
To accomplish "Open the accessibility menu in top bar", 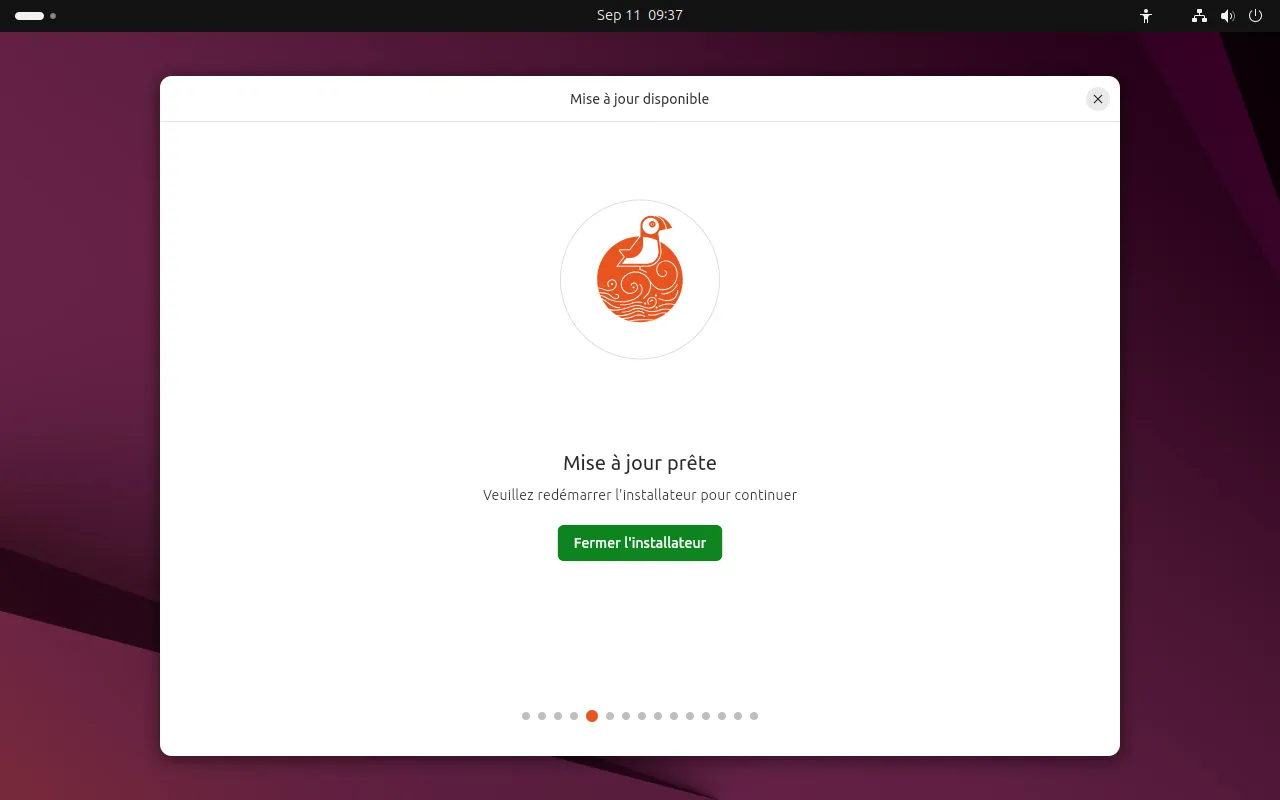I will tap(1146, 16).
